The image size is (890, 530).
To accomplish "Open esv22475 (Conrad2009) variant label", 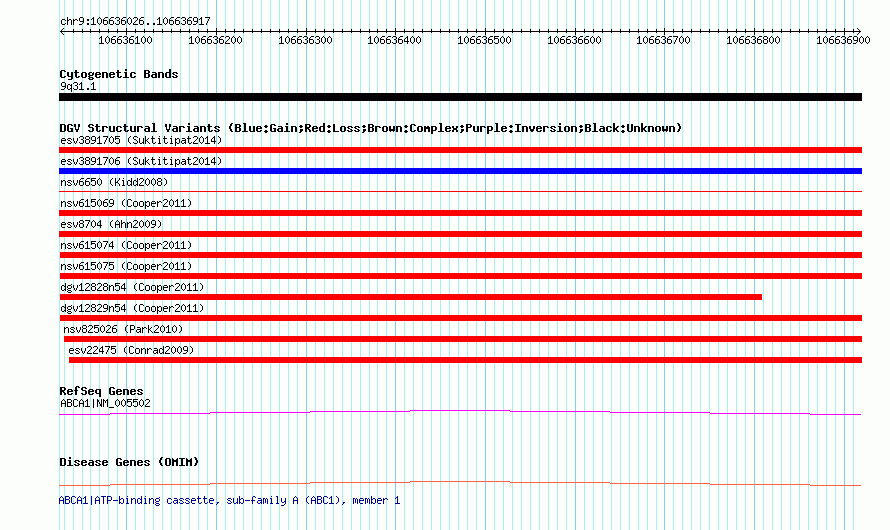I will tap(131, 350).
